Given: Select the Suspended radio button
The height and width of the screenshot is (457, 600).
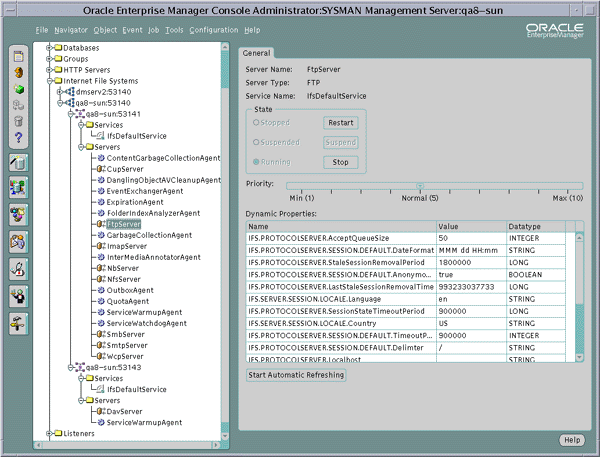Looking at the screenshot, I should click(x=256, y=142).
